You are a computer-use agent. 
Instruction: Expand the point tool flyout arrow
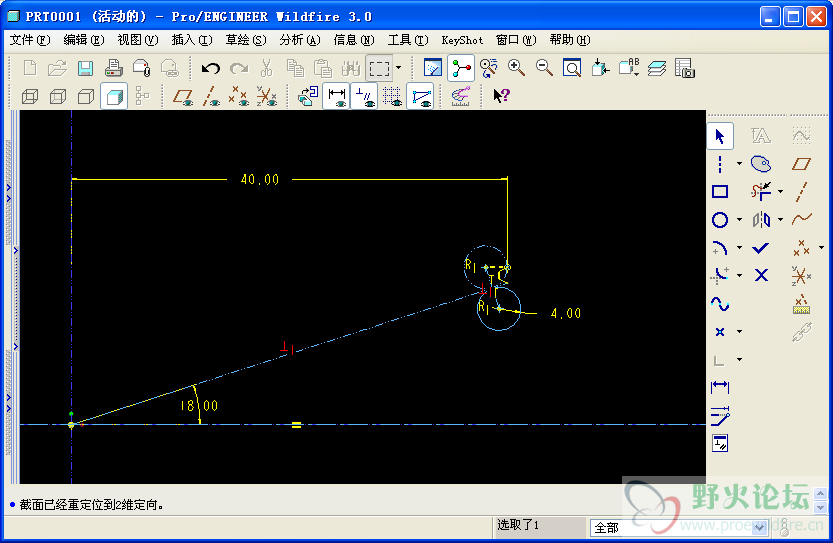[x=739, y=332]
